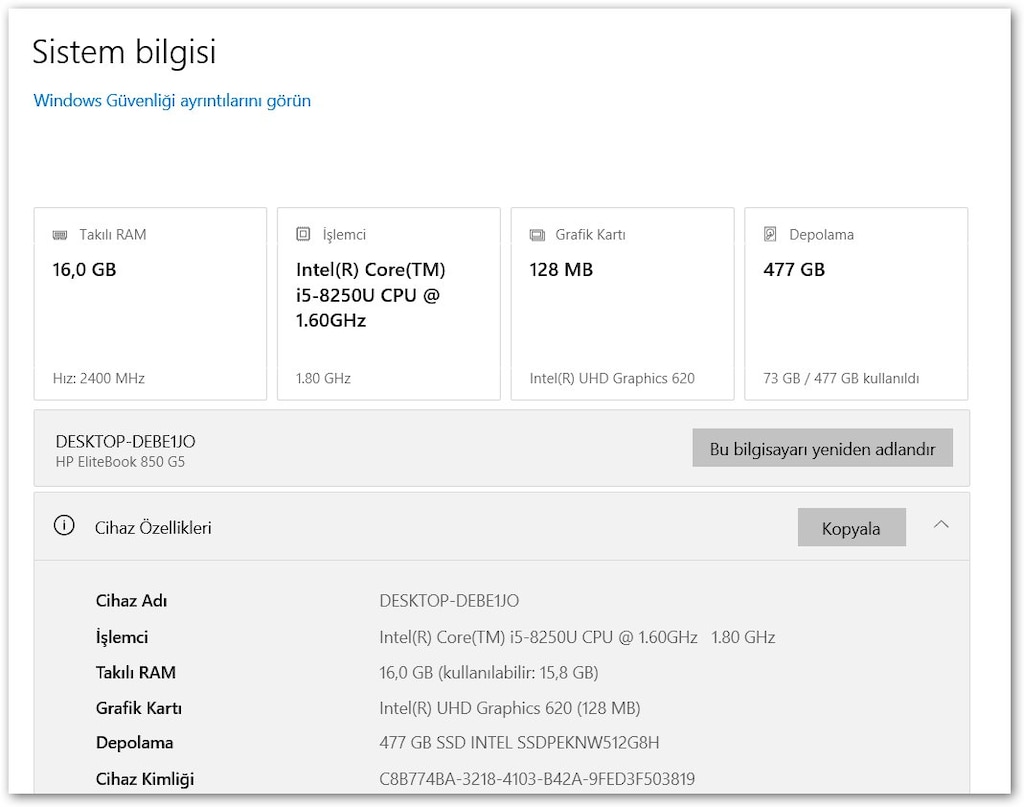
Task: Click the processor icon beside İşlemci
Action: (303, 234)
